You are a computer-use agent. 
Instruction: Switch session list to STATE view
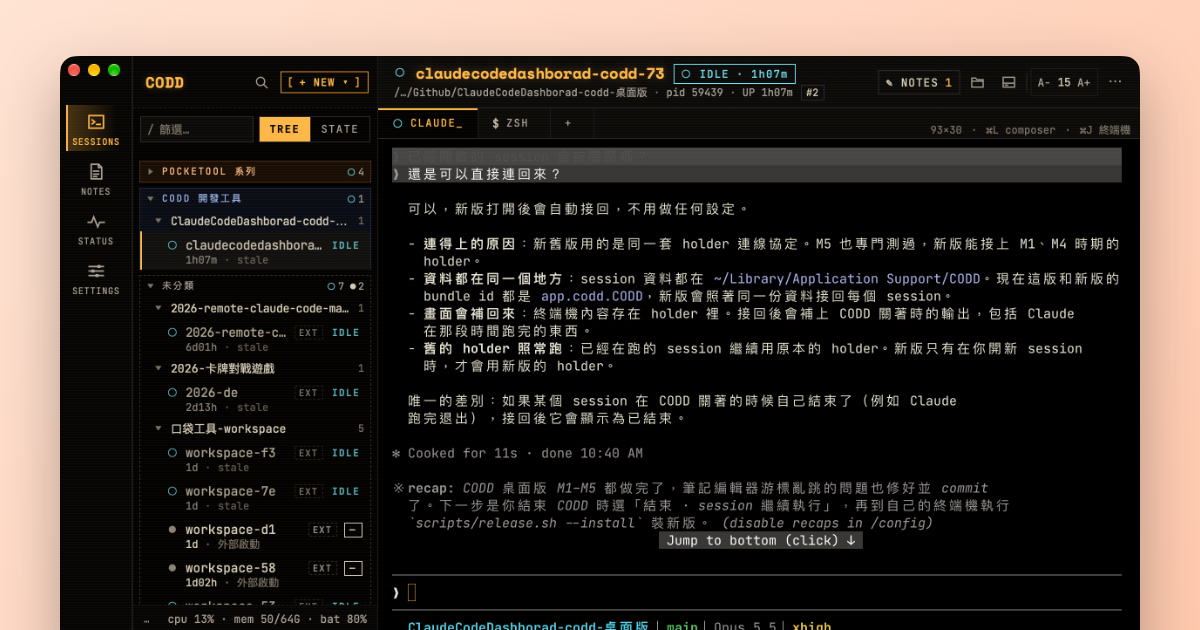tap(340, 129)
